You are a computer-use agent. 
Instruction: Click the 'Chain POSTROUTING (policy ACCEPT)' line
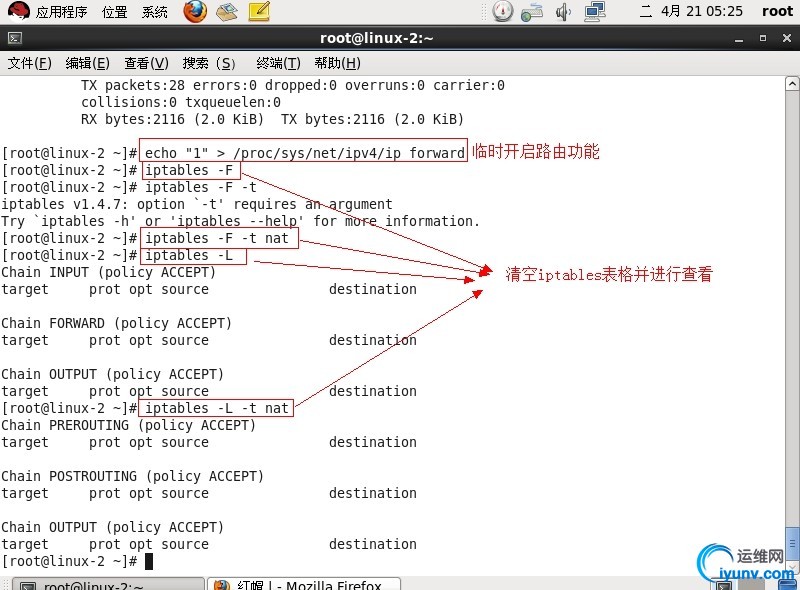(132, 476)
